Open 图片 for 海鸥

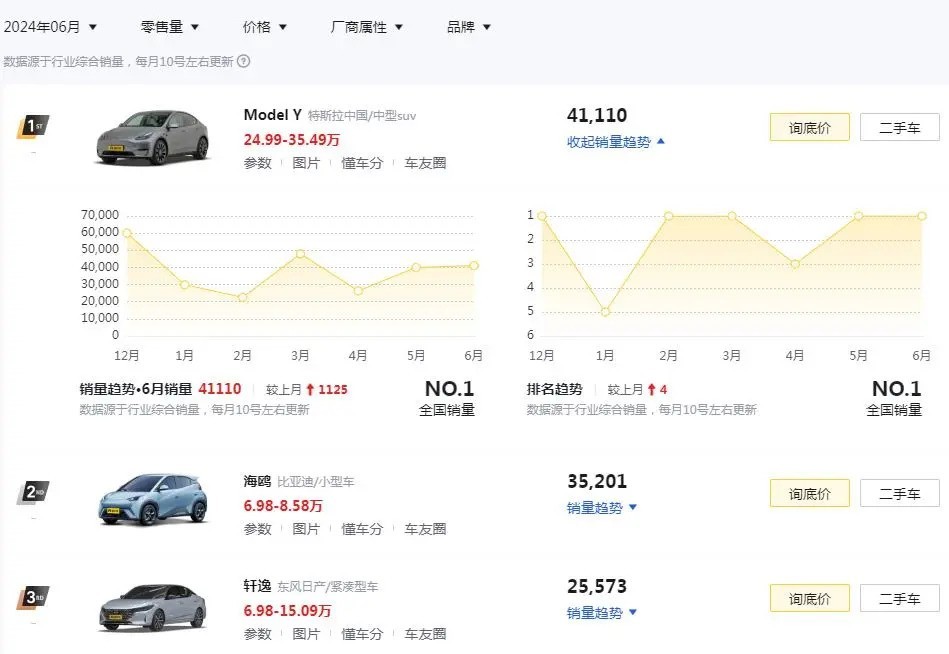click(x=306, y=529)
